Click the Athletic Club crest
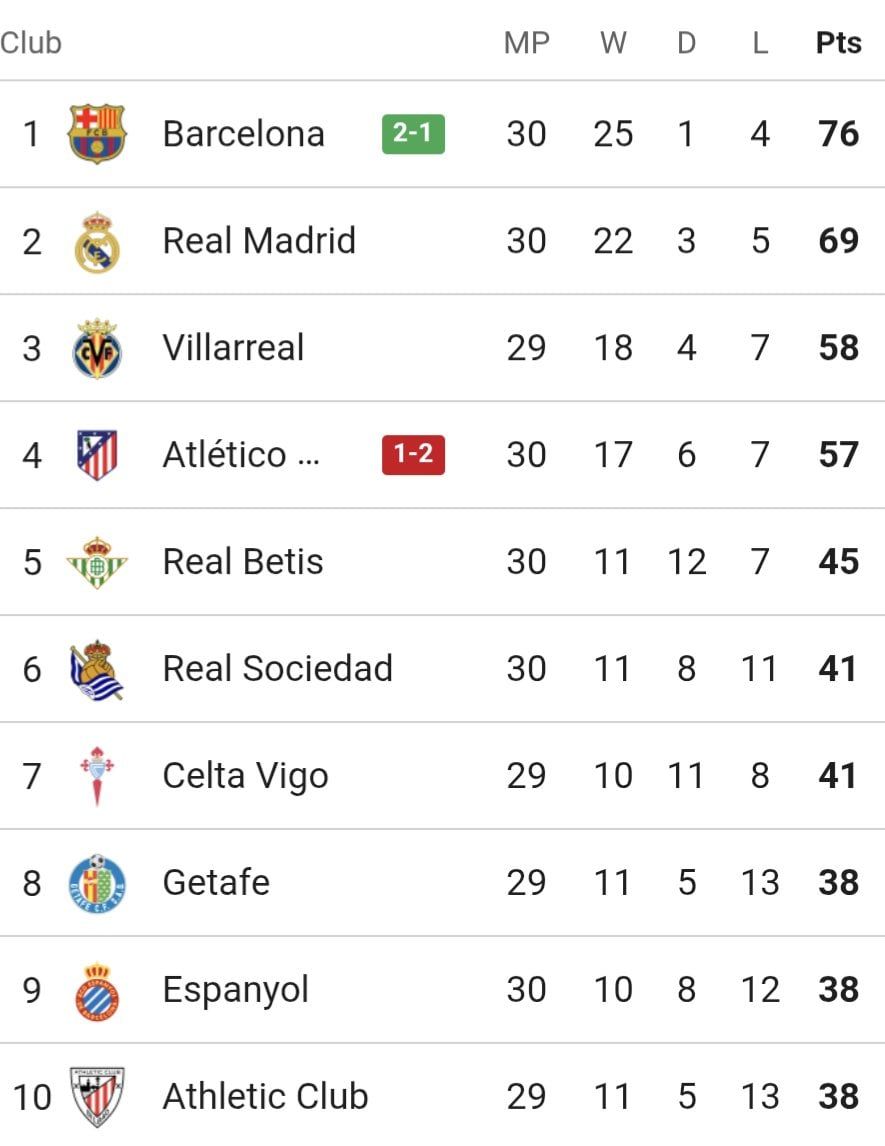 [97, 1097]
